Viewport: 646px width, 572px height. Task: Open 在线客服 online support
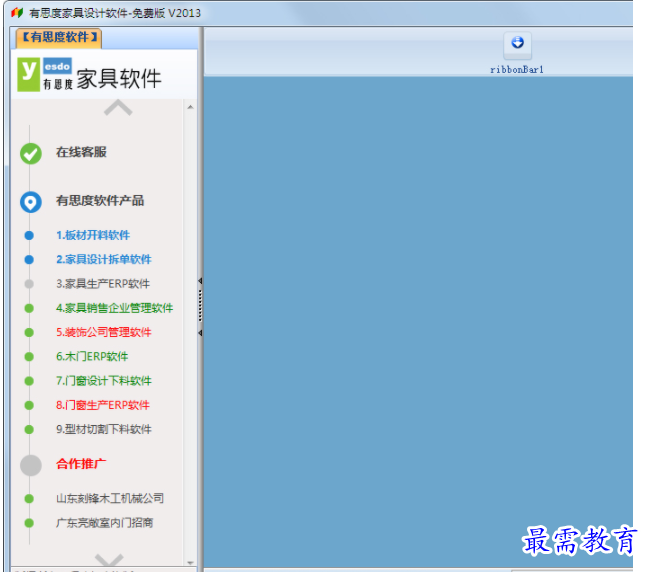(x=82, y=152)
